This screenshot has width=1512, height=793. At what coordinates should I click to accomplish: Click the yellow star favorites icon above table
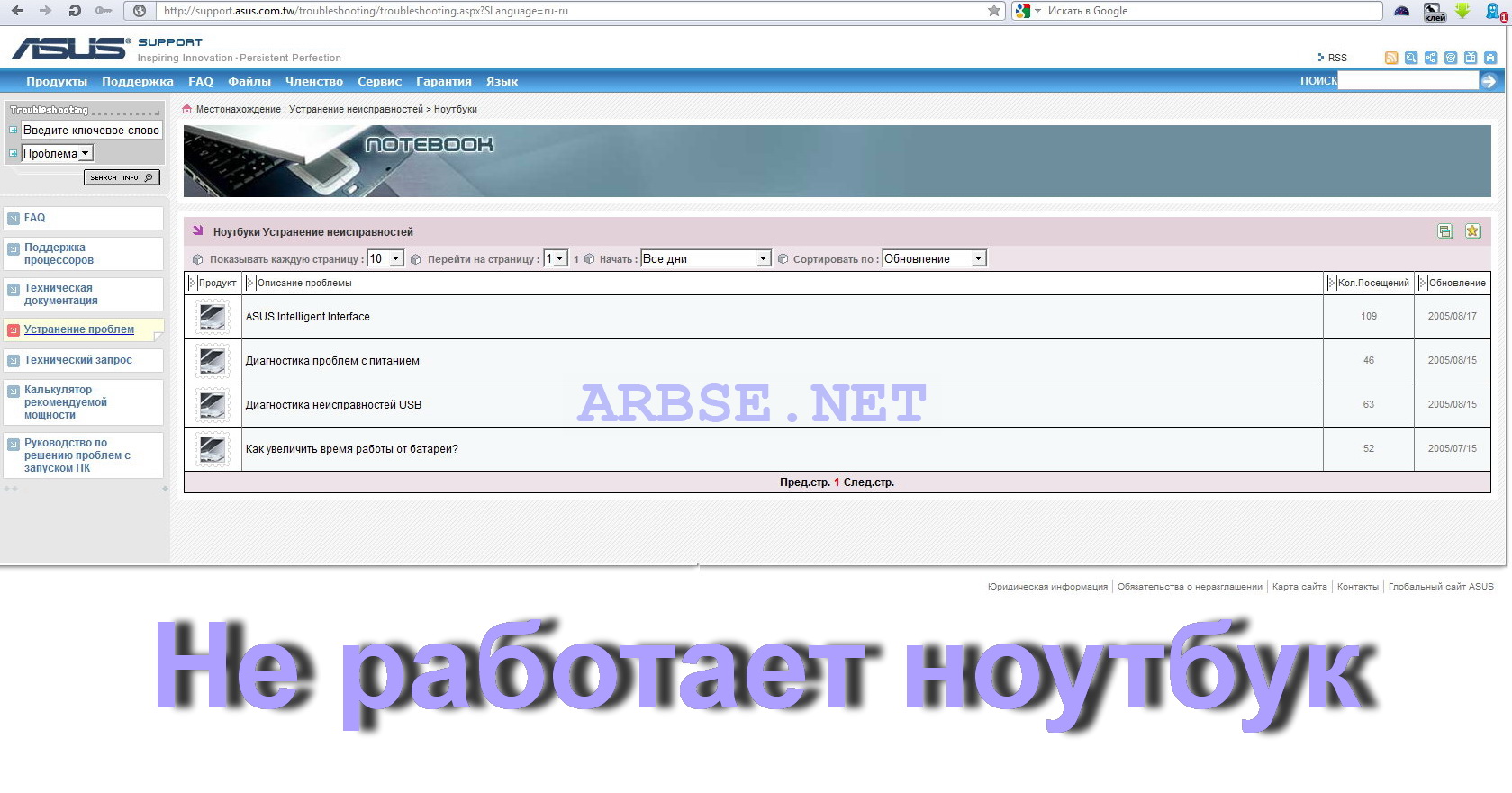pyautogui.click(x=1473, y=231)
